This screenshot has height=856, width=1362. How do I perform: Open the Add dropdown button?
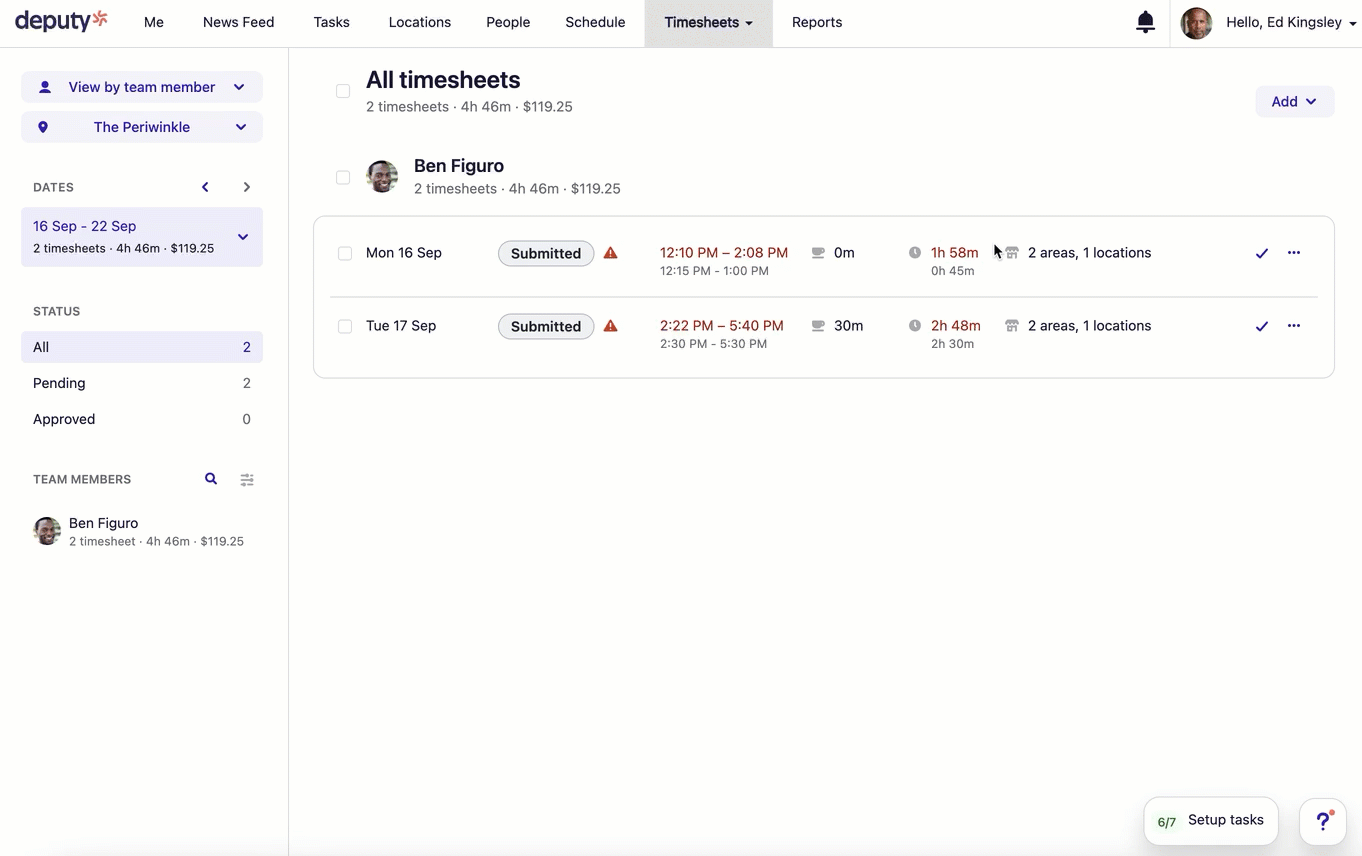pos(1295,101)
